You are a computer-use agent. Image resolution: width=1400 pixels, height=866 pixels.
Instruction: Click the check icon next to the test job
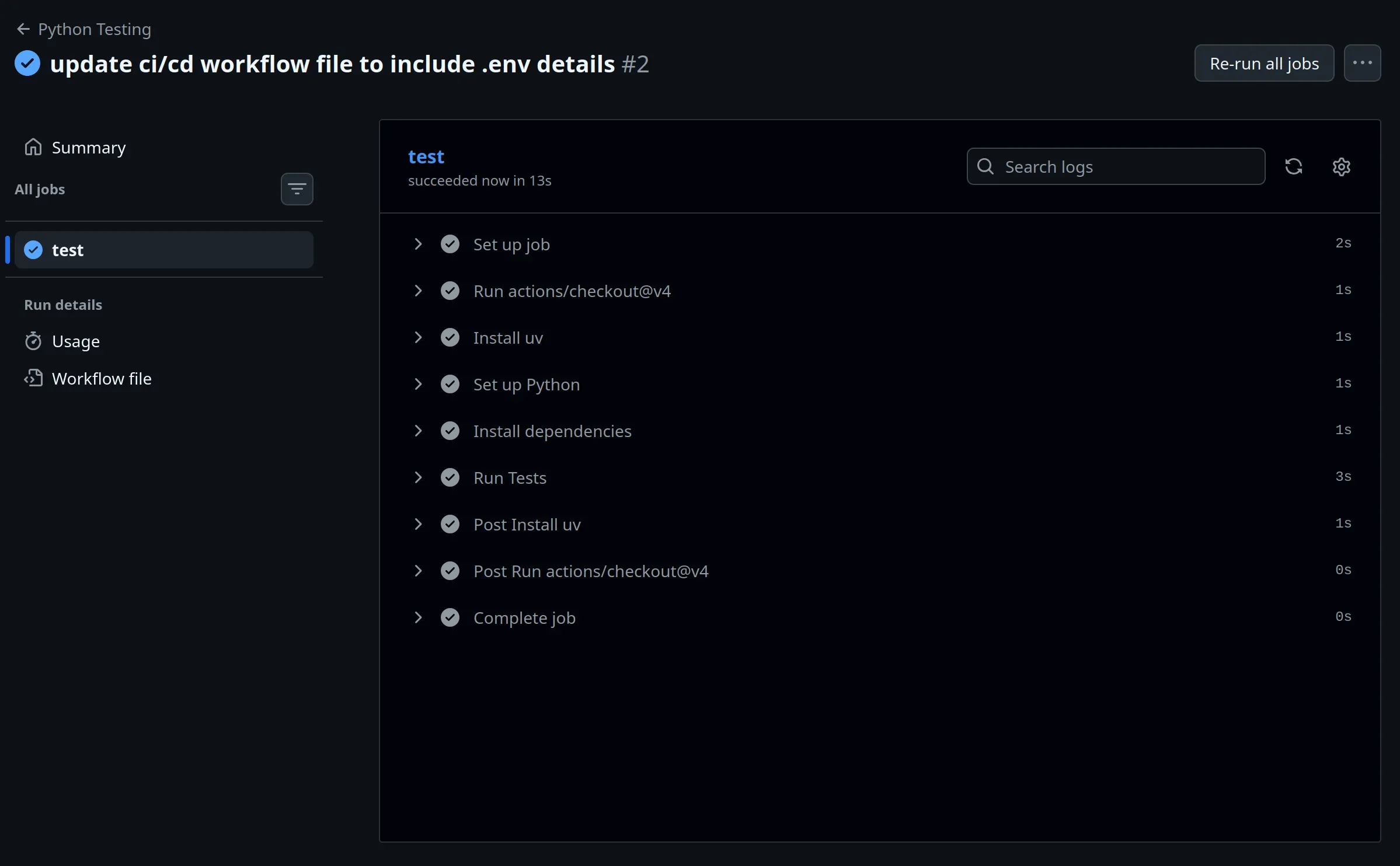(33, 250)
